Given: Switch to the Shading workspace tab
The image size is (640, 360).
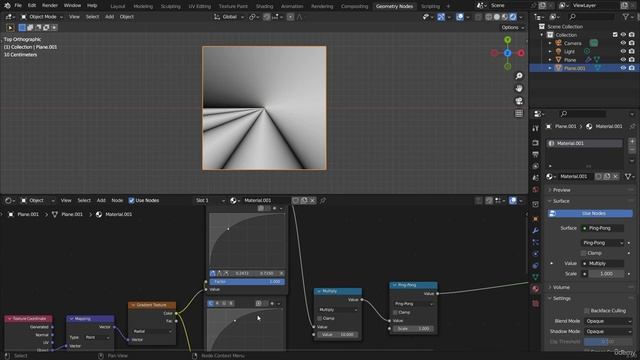Looking at the screenshot, I should 264,6.
